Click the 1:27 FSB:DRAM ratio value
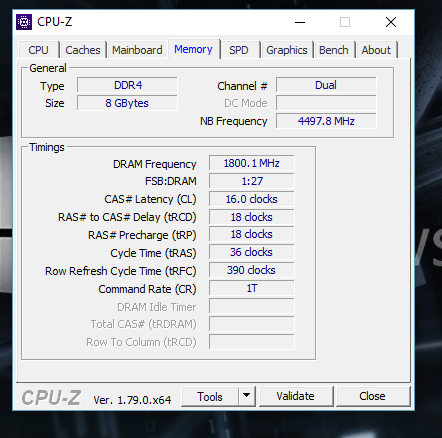The image size is (442, 438). [x=252, y=181]
